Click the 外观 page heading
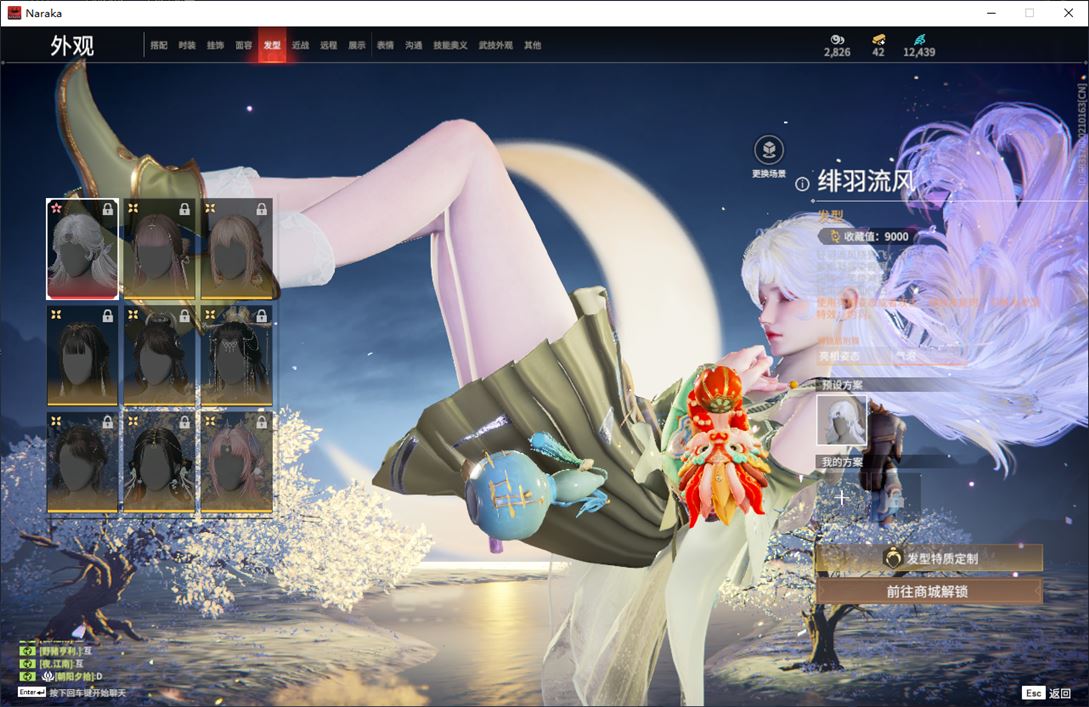1089x707 pixels. (x=72, y=46)
